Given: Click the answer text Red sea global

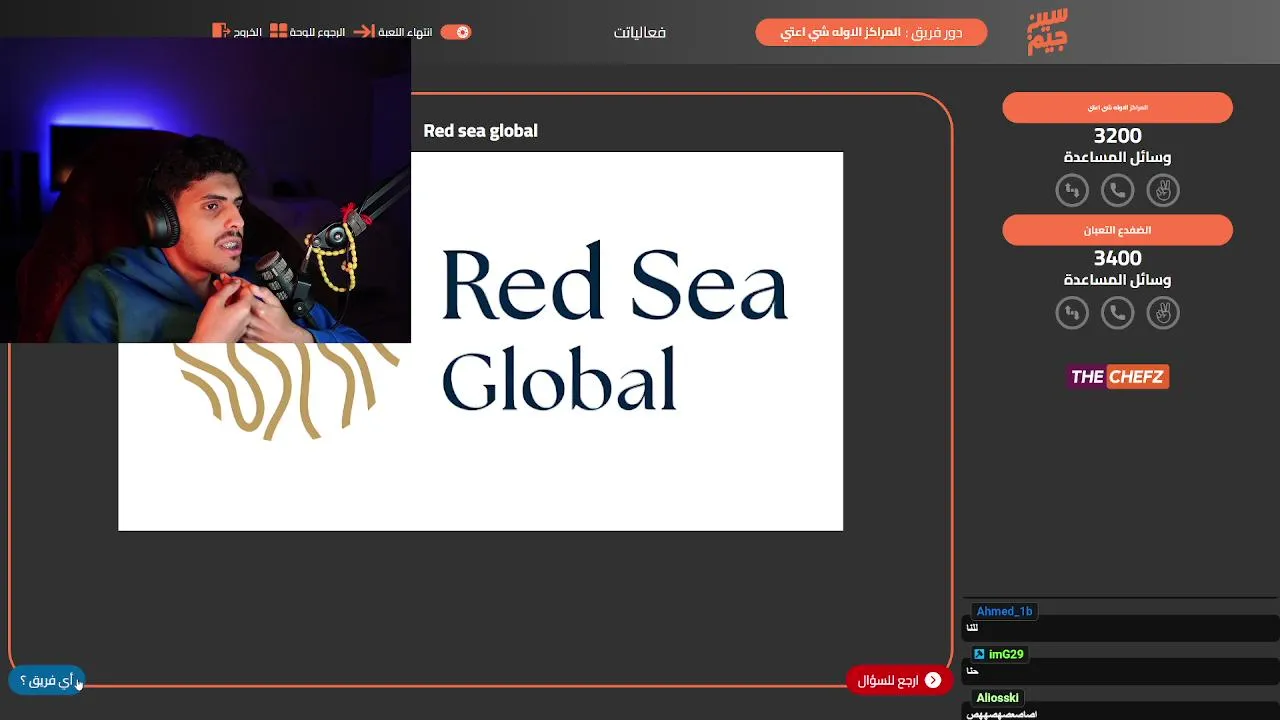Looking at the screenshot, I should (480, 131).
